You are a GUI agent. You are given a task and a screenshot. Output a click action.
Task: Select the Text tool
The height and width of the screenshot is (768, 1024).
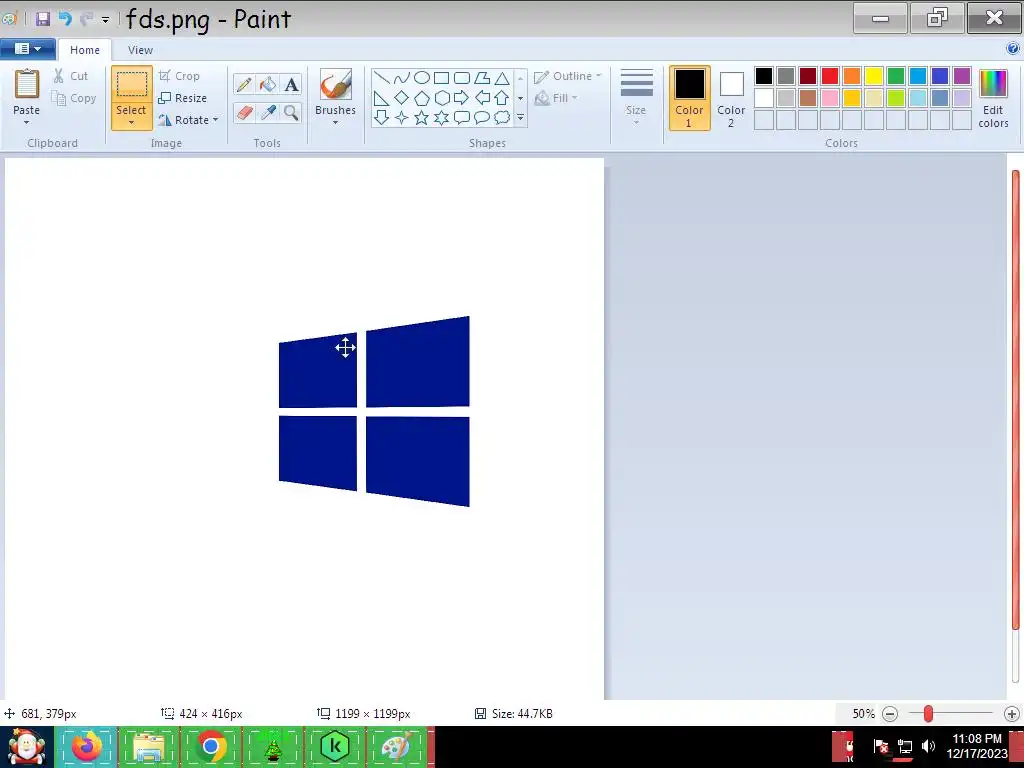click(291, 84)
